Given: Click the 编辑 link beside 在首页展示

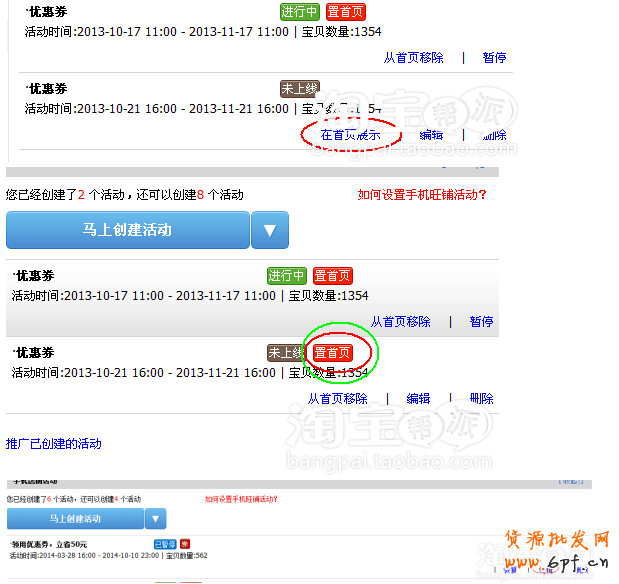Looking at the screenshot, I should [x=431, y=135].
